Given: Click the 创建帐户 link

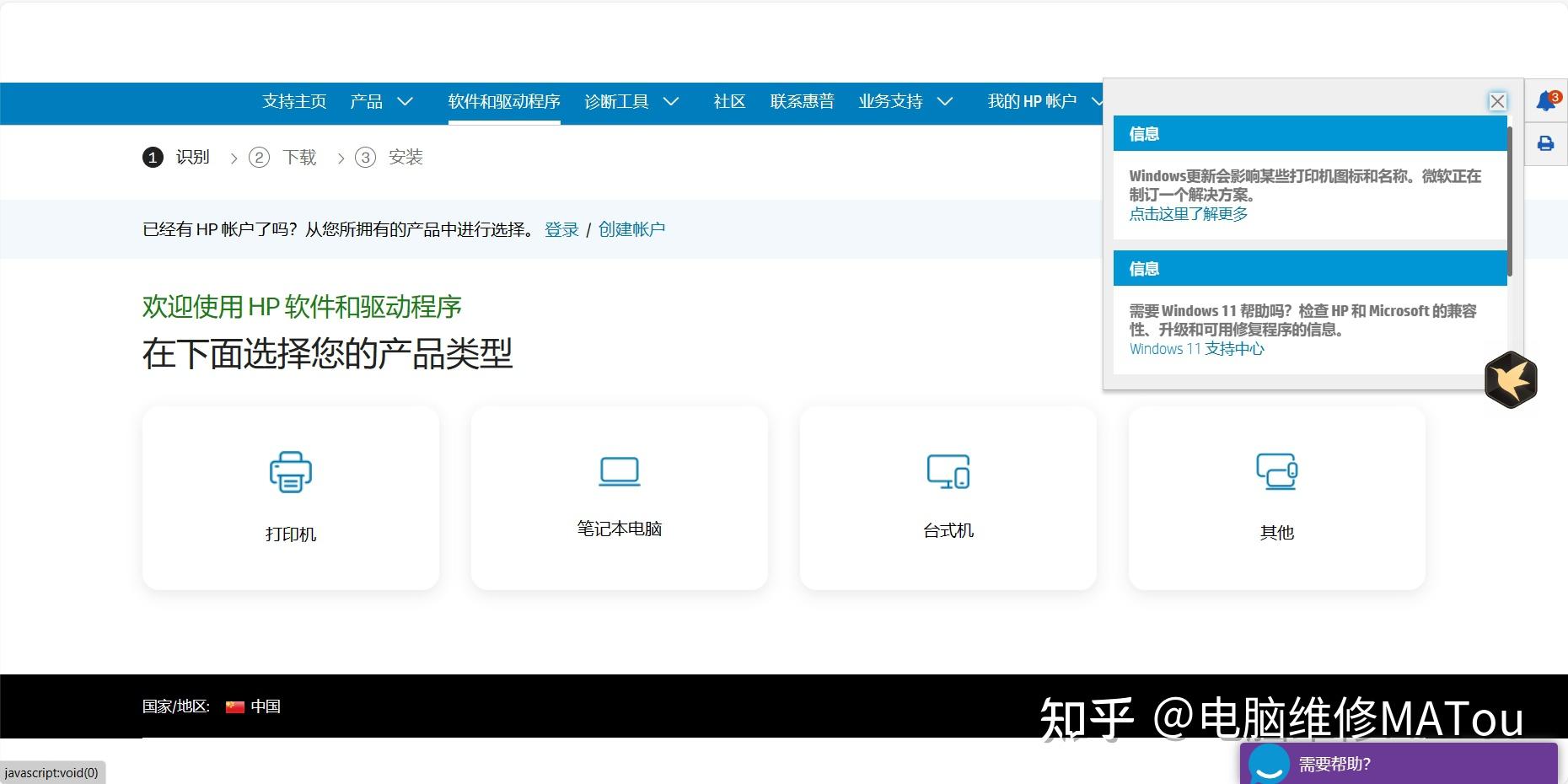Looking at the screenshot, I should pyautogui.click(x=631, y=229).
